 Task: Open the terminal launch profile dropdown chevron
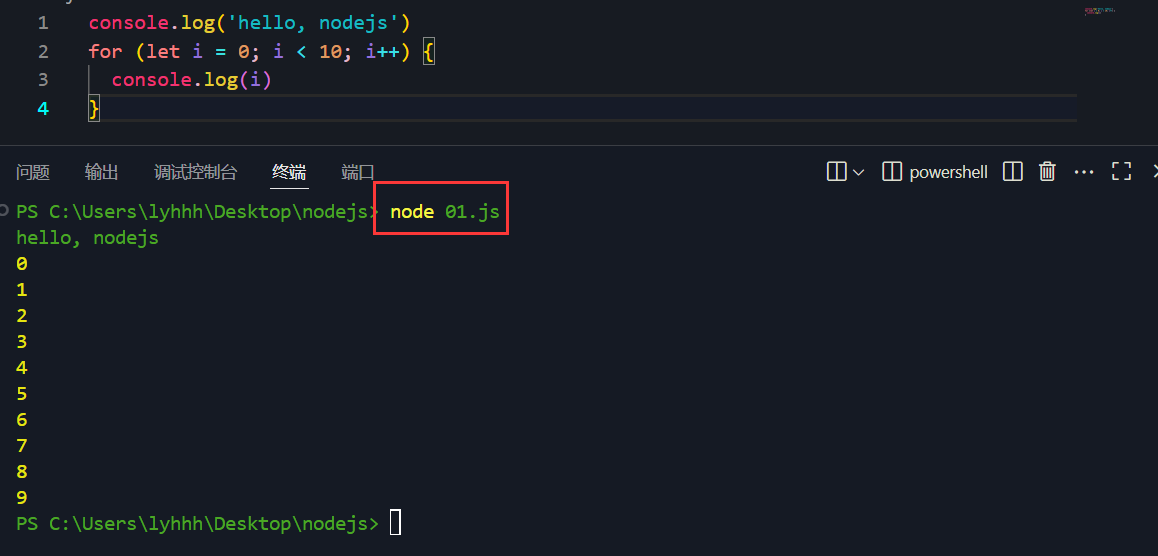(x=858, y=173)
